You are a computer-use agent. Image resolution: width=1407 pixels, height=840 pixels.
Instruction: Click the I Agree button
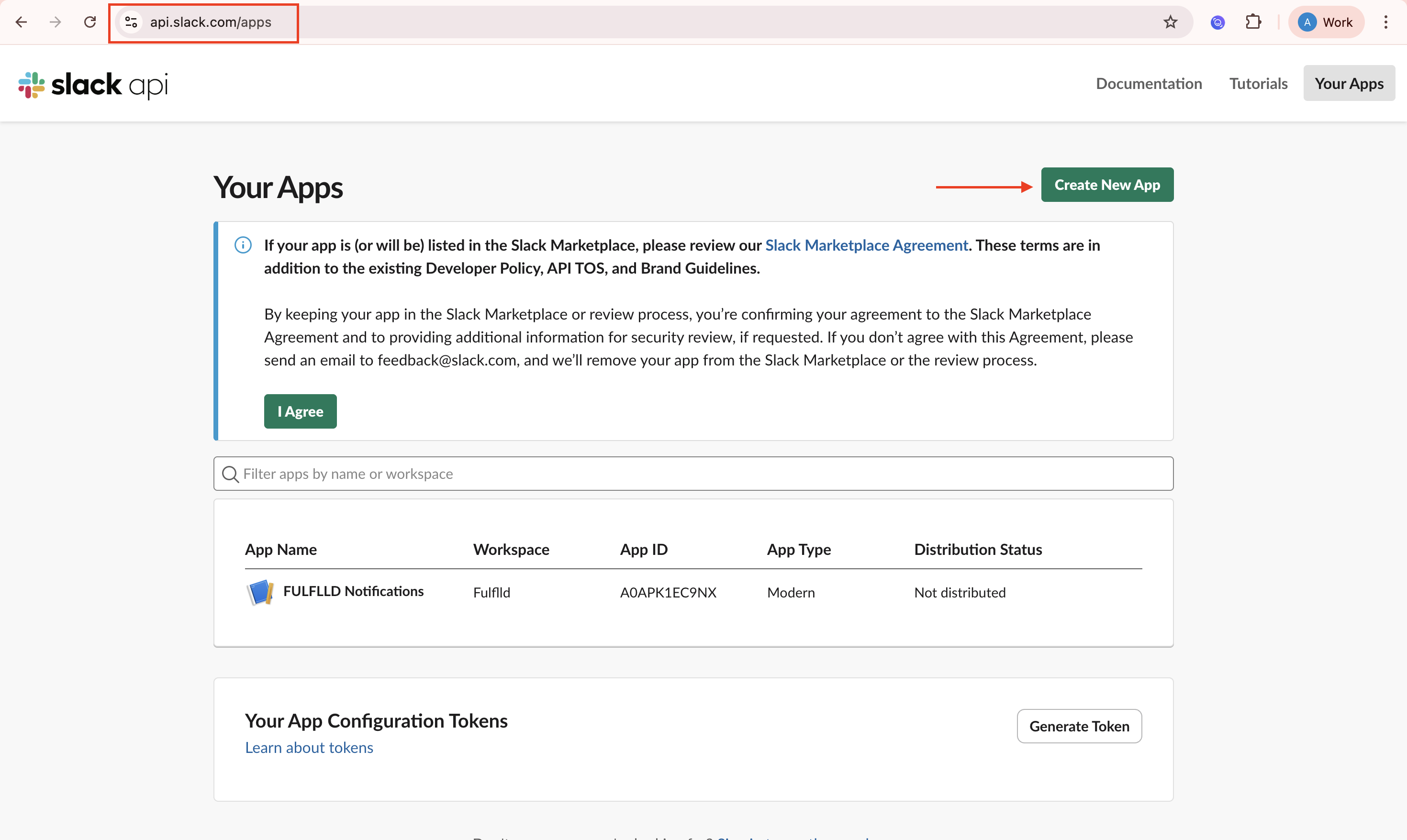(300, 411)
